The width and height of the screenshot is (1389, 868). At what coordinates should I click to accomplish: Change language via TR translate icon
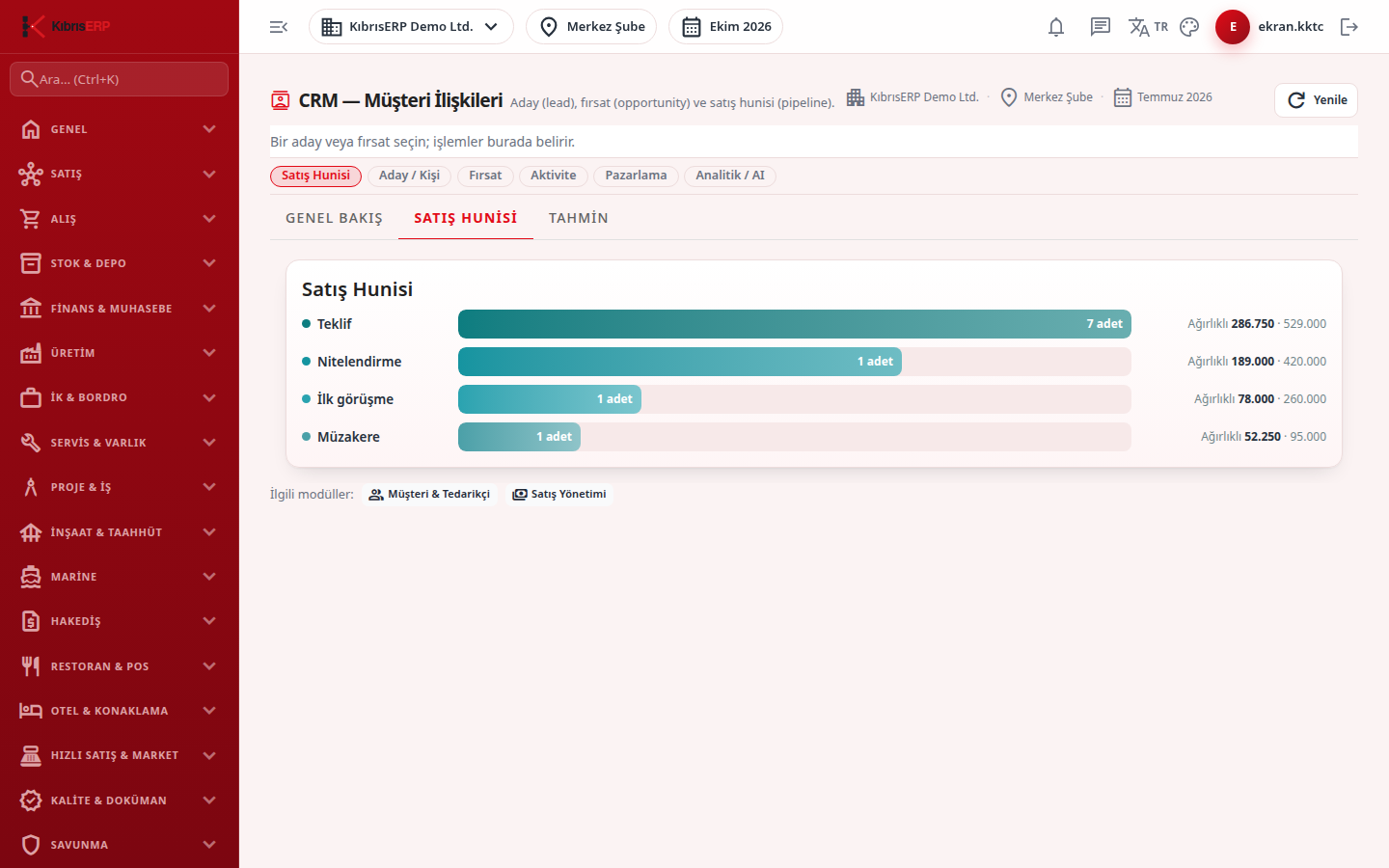(1148, 27)
